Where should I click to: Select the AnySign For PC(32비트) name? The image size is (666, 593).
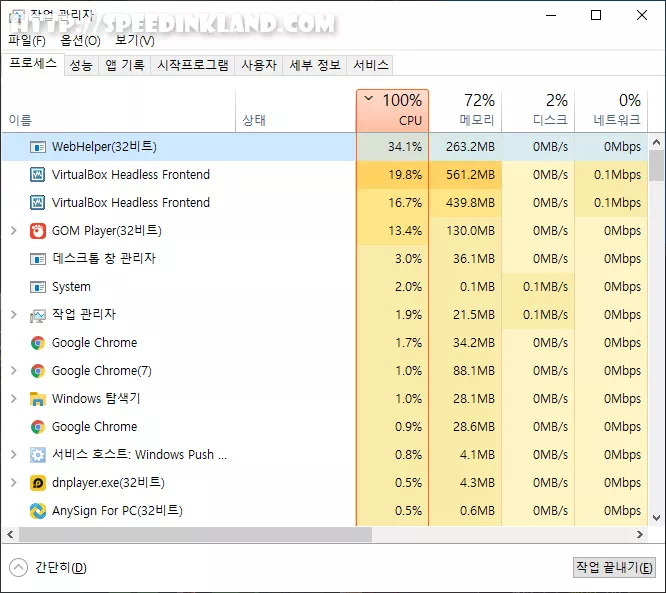pyautogui.click(x=117, y=511)
